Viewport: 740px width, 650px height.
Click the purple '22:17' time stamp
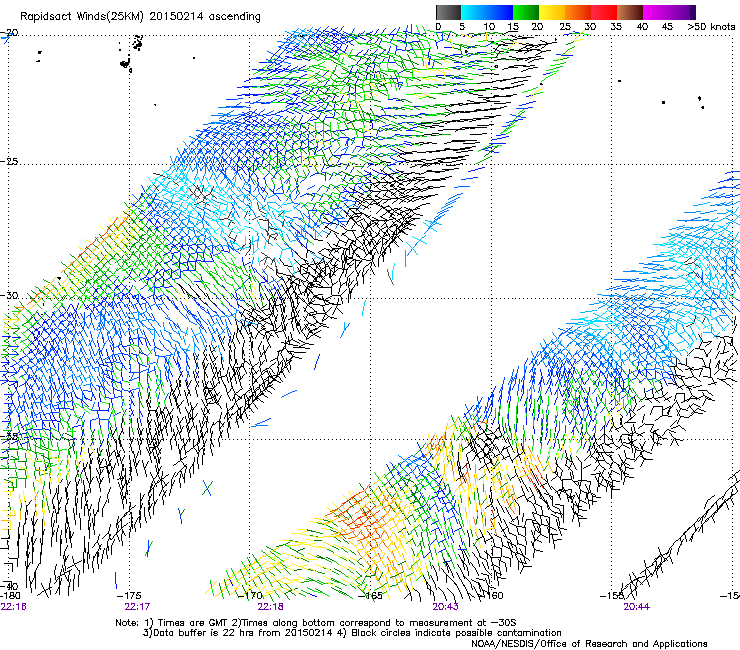(137, 607)
